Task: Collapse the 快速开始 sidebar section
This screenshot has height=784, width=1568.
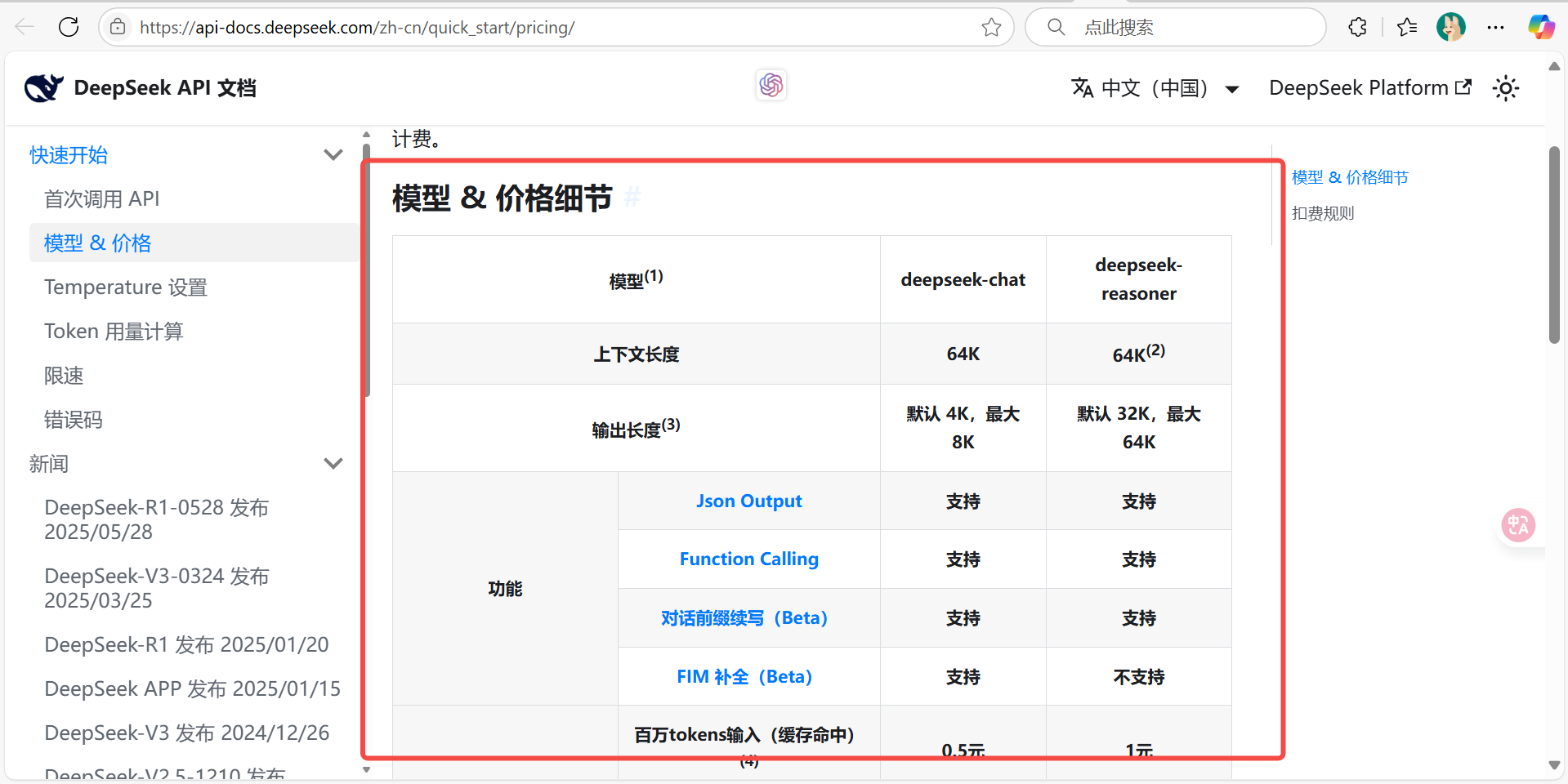Action: pos(333,154)
